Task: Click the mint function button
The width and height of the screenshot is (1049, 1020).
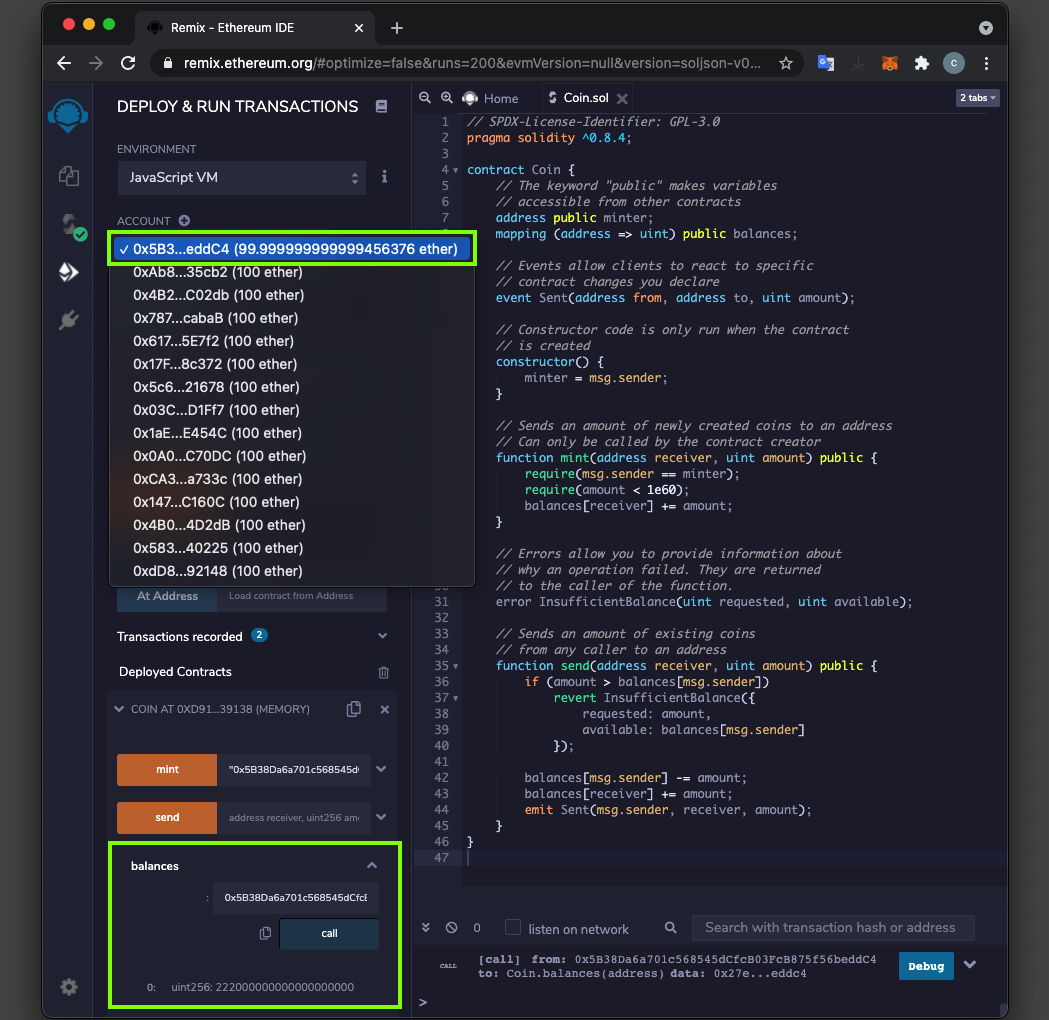Action: 167,769
